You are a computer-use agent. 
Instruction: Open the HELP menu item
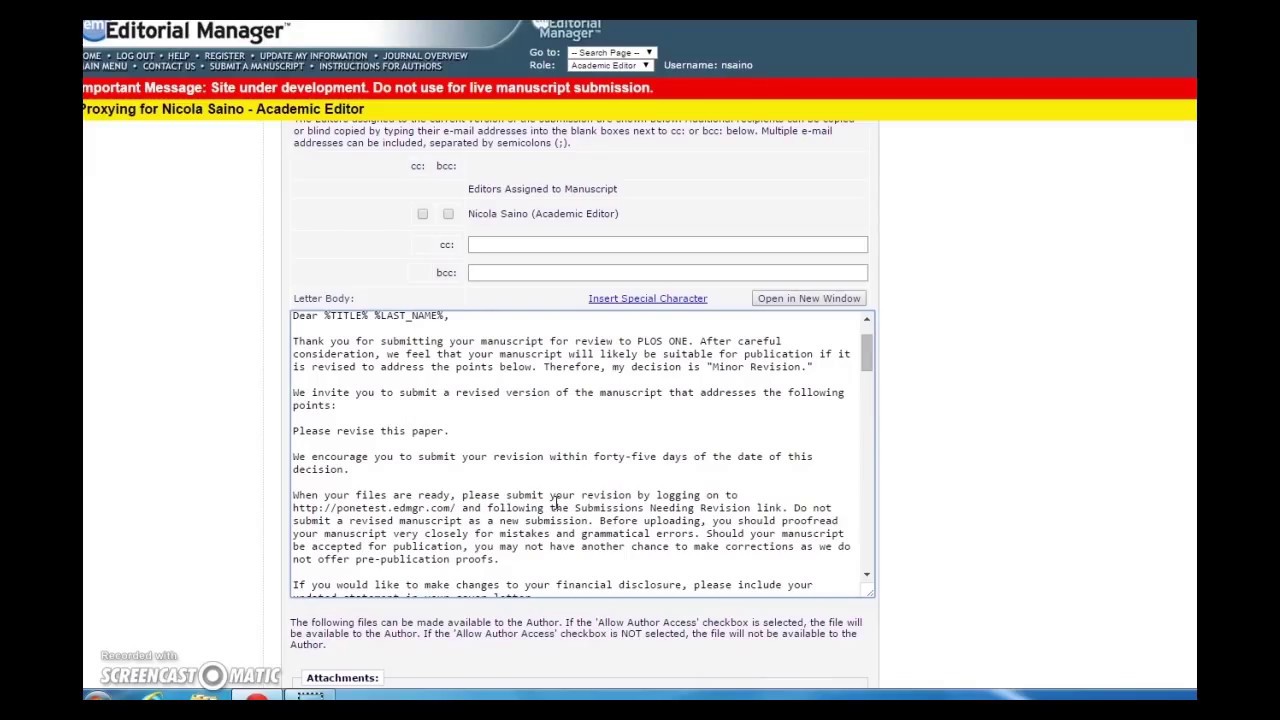(179, 56)
